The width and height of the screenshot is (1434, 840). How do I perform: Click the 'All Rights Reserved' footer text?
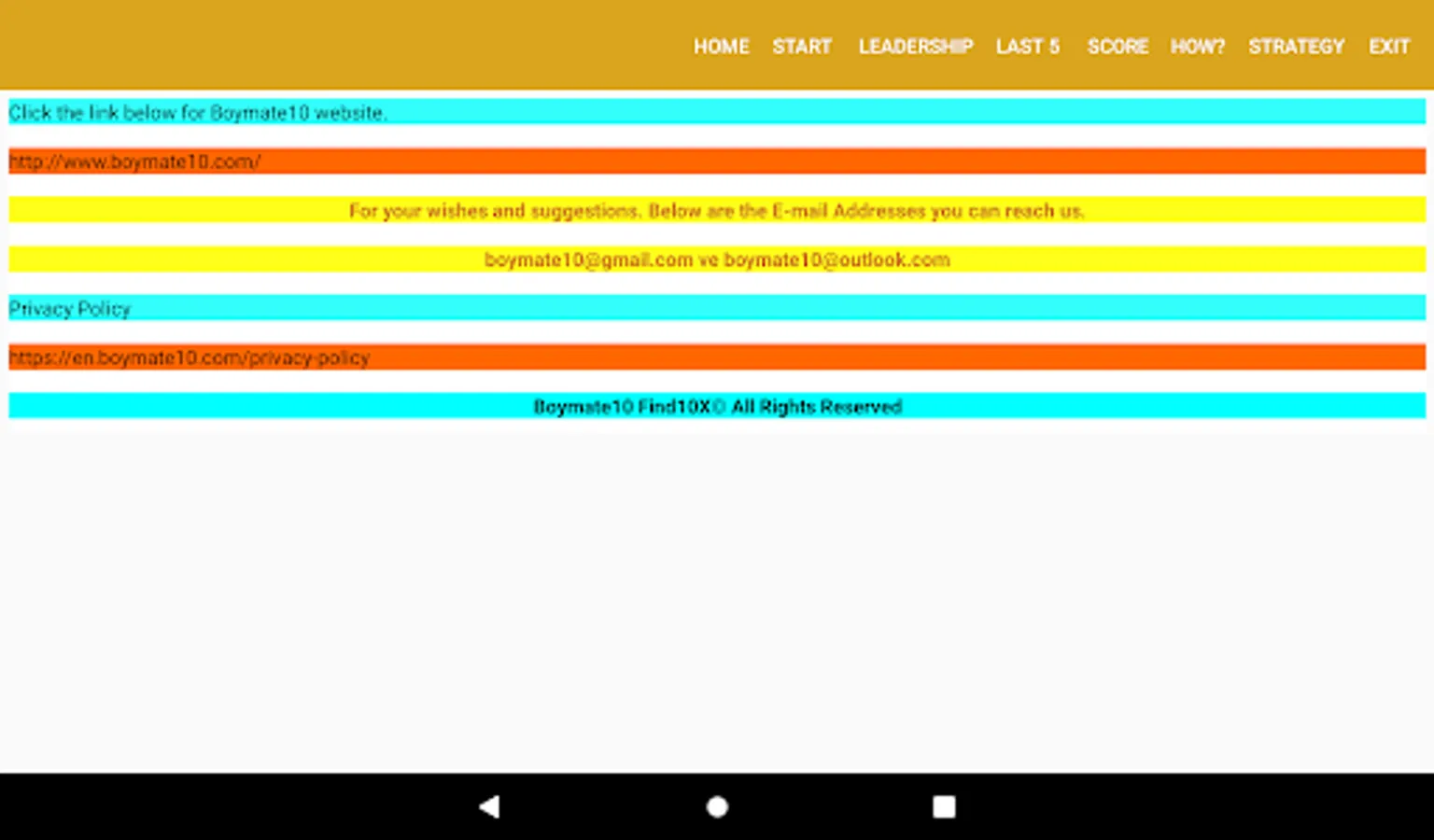click(717, 406)
